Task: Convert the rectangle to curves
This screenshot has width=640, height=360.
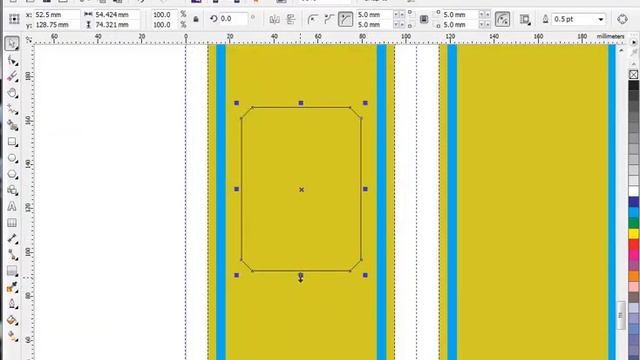Action: point(622,19)
